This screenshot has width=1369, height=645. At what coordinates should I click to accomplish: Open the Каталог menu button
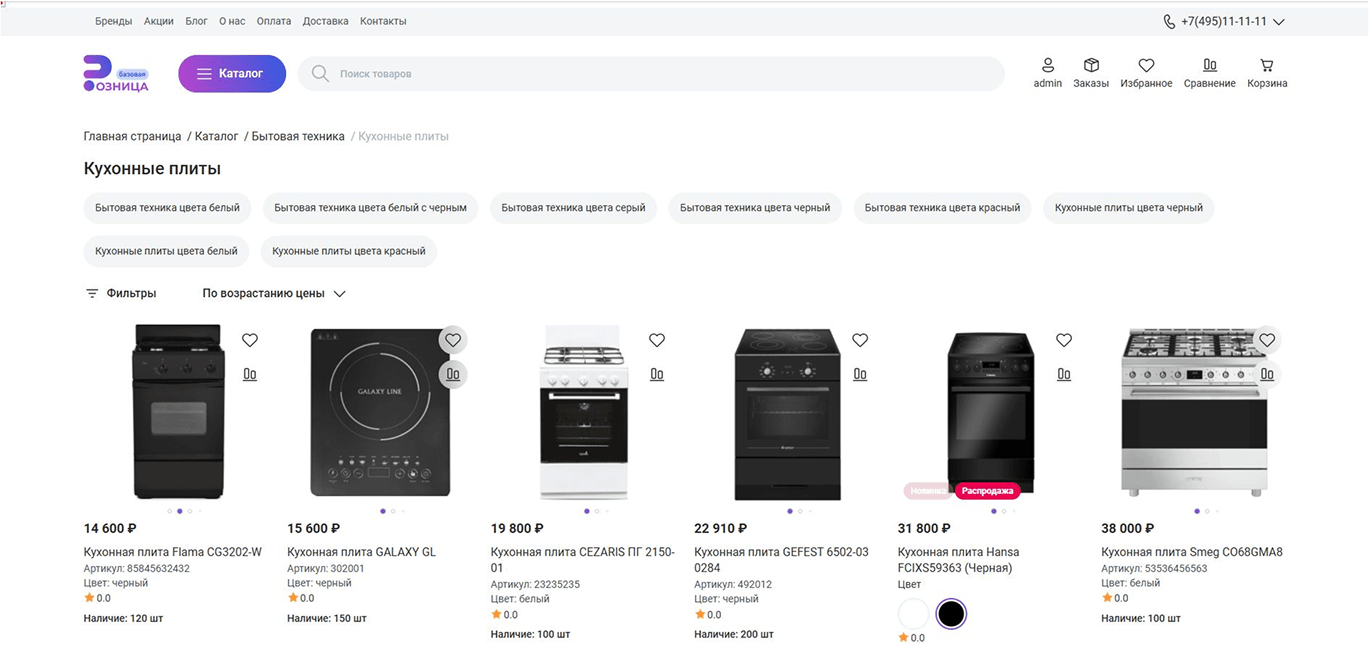(x=232, y=74)
